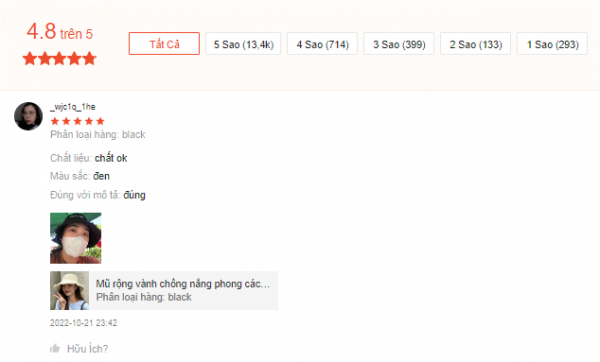
Task: Click the thumbs-up helpful icon
Action: point(55,349)
